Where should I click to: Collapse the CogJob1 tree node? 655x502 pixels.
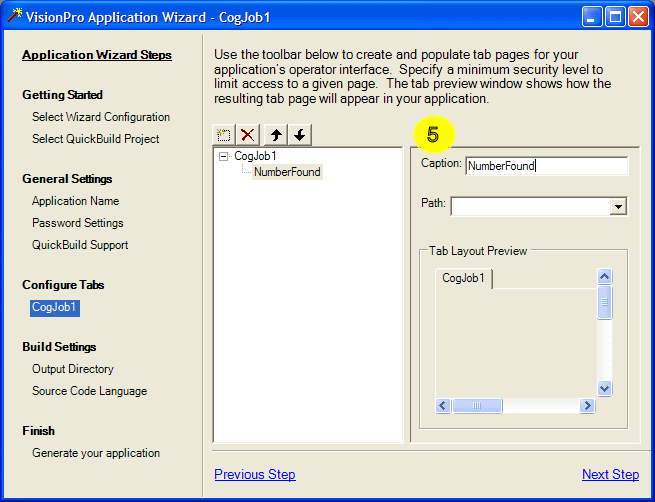point(223,157)
